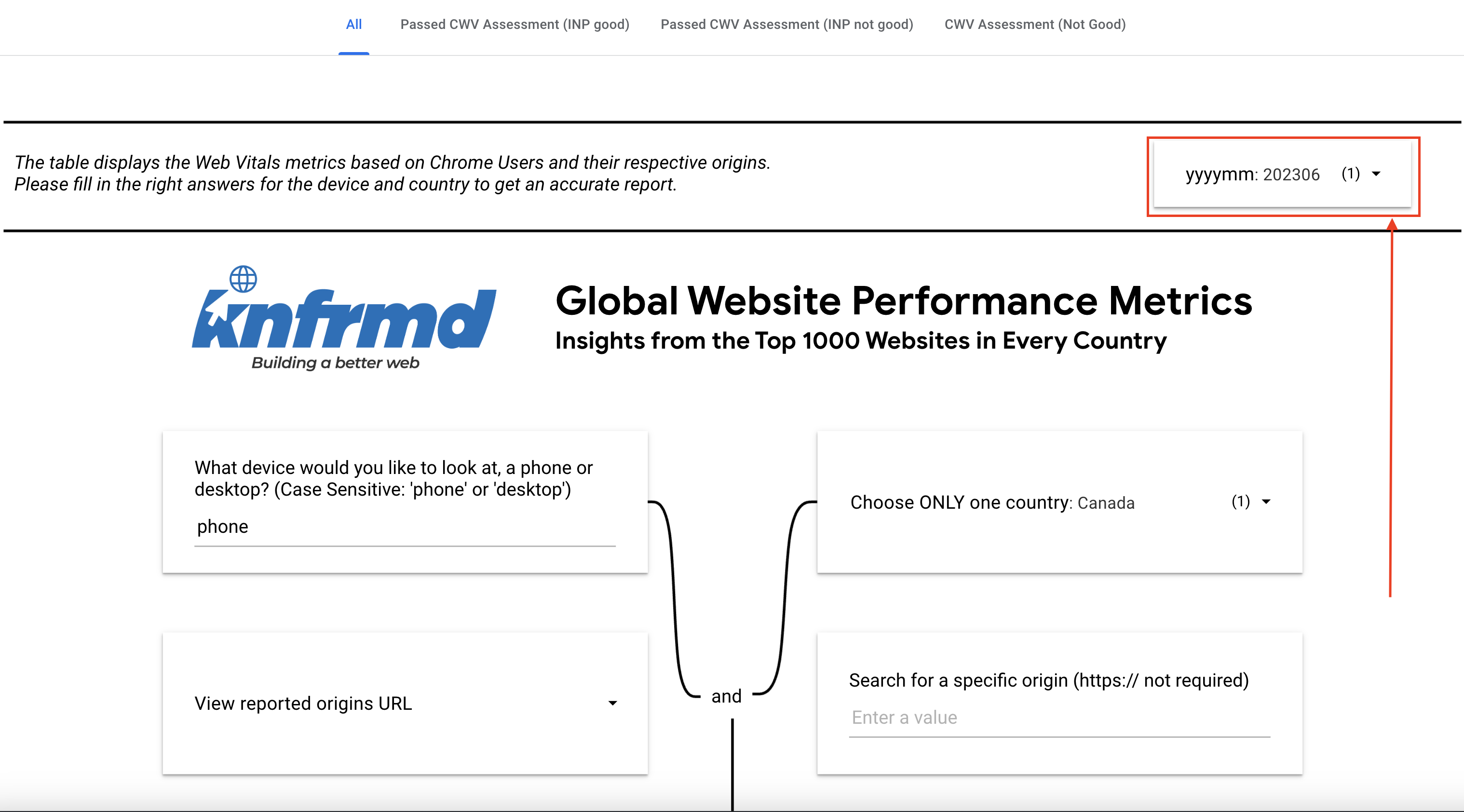Viewport: 1464px width, 812px height.
Task: Click the device input field containing phone
Action: click(405, 527)
